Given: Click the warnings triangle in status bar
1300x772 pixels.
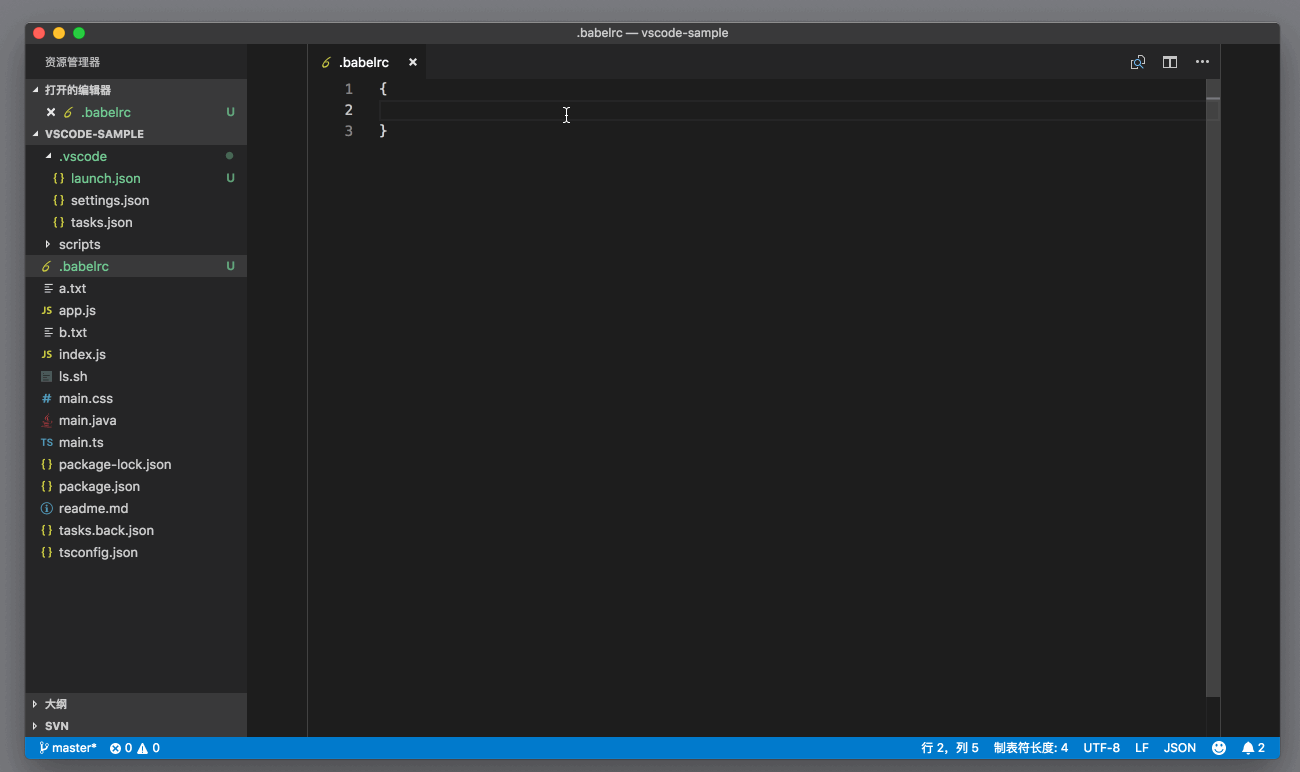Looking at the screenshot, I should pos(143,748).
